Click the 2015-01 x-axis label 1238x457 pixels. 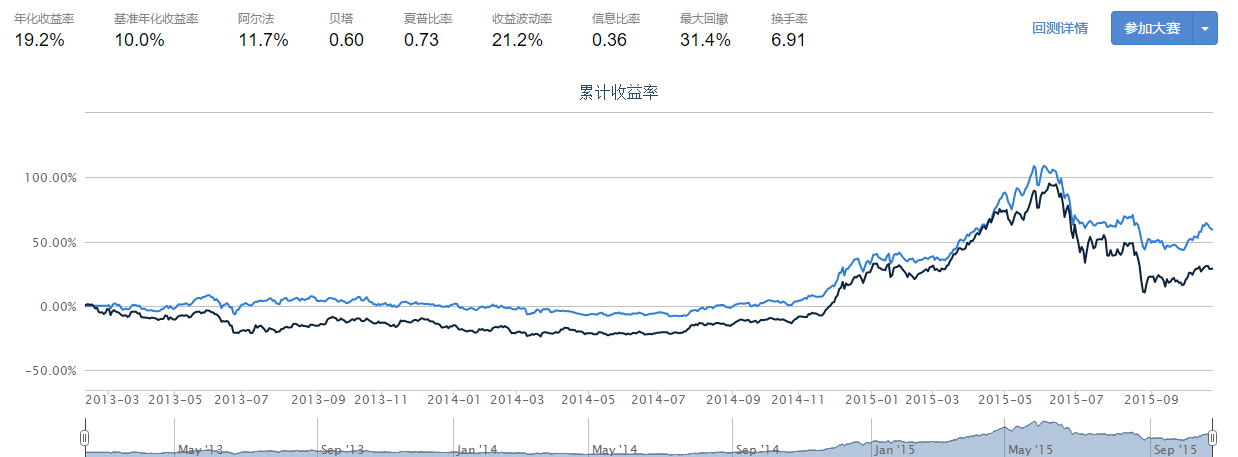(x=872, y=399)
